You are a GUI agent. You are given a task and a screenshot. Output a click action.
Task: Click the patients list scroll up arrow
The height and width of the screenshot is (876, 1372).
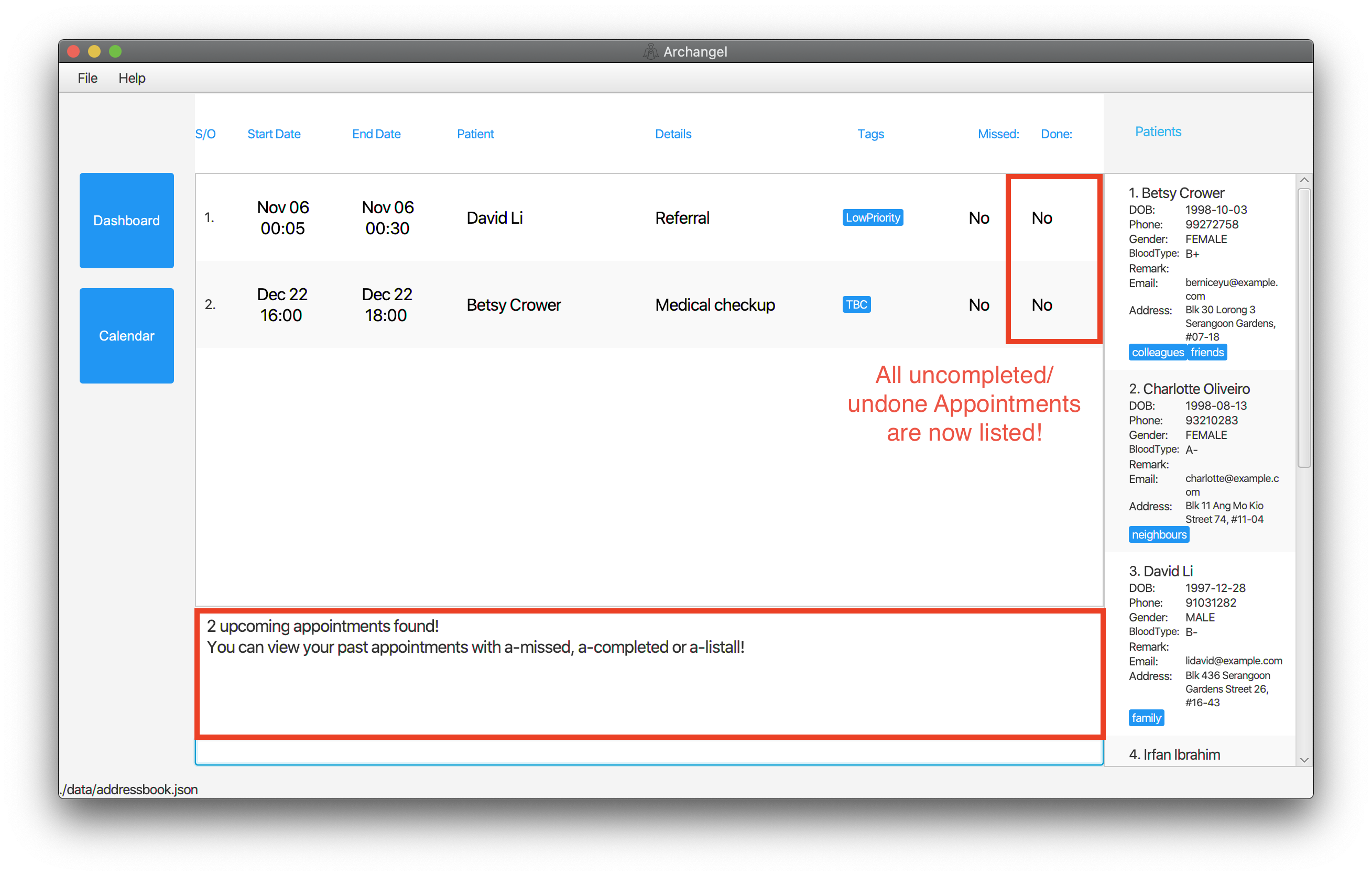[x=1304, y=180]
